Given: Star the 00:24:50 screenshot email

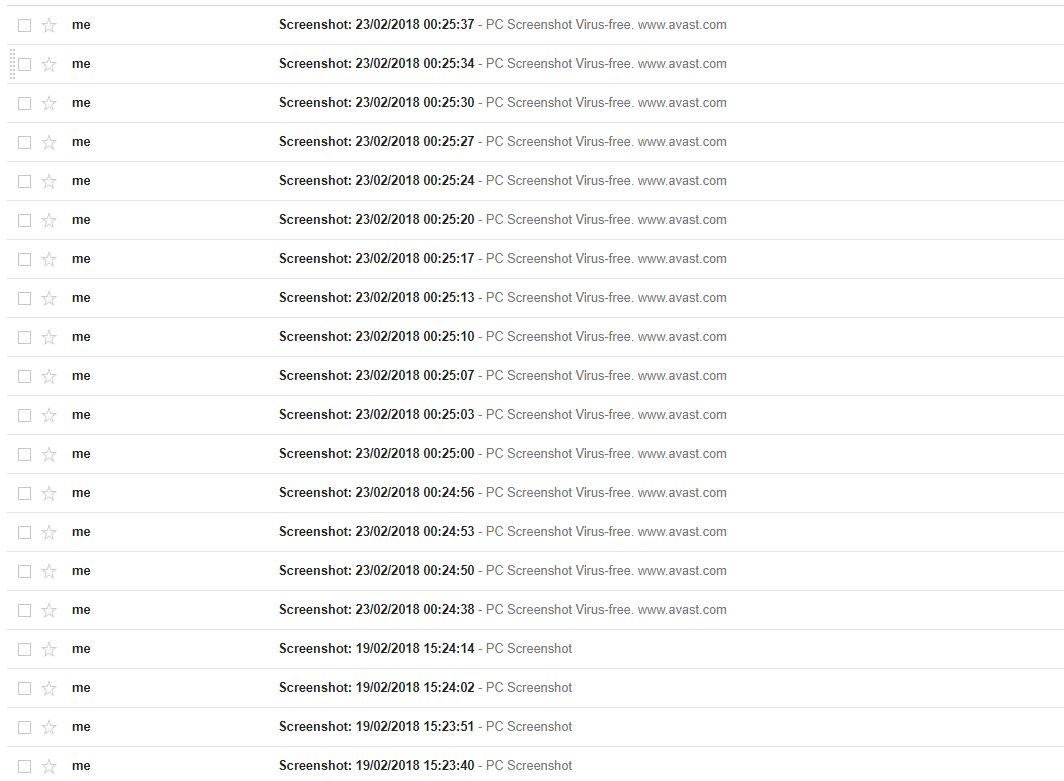Looking at the screenshot, I should (x=49, y=571).
